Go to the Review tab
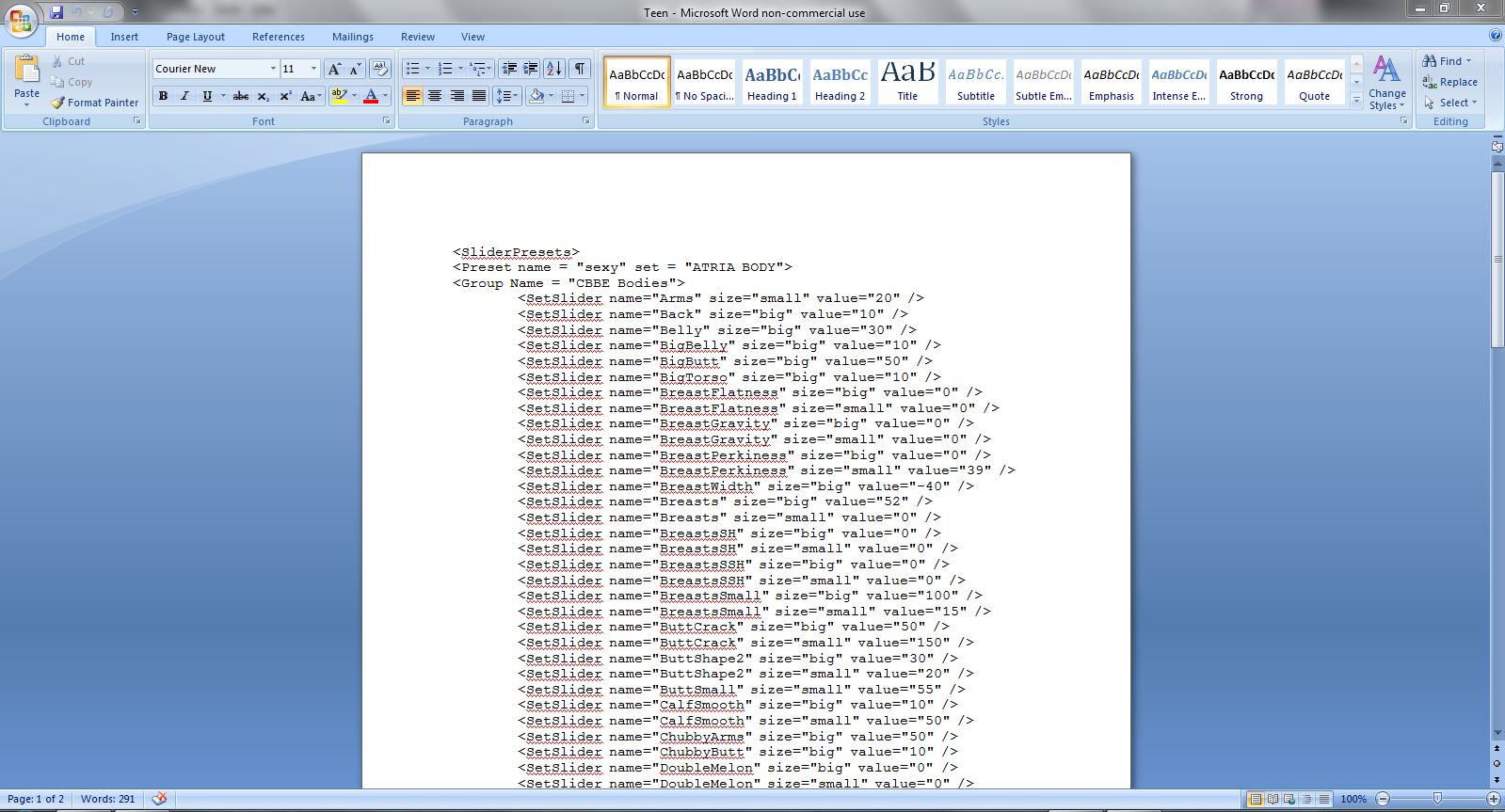1505x812 pixels. 418,37
